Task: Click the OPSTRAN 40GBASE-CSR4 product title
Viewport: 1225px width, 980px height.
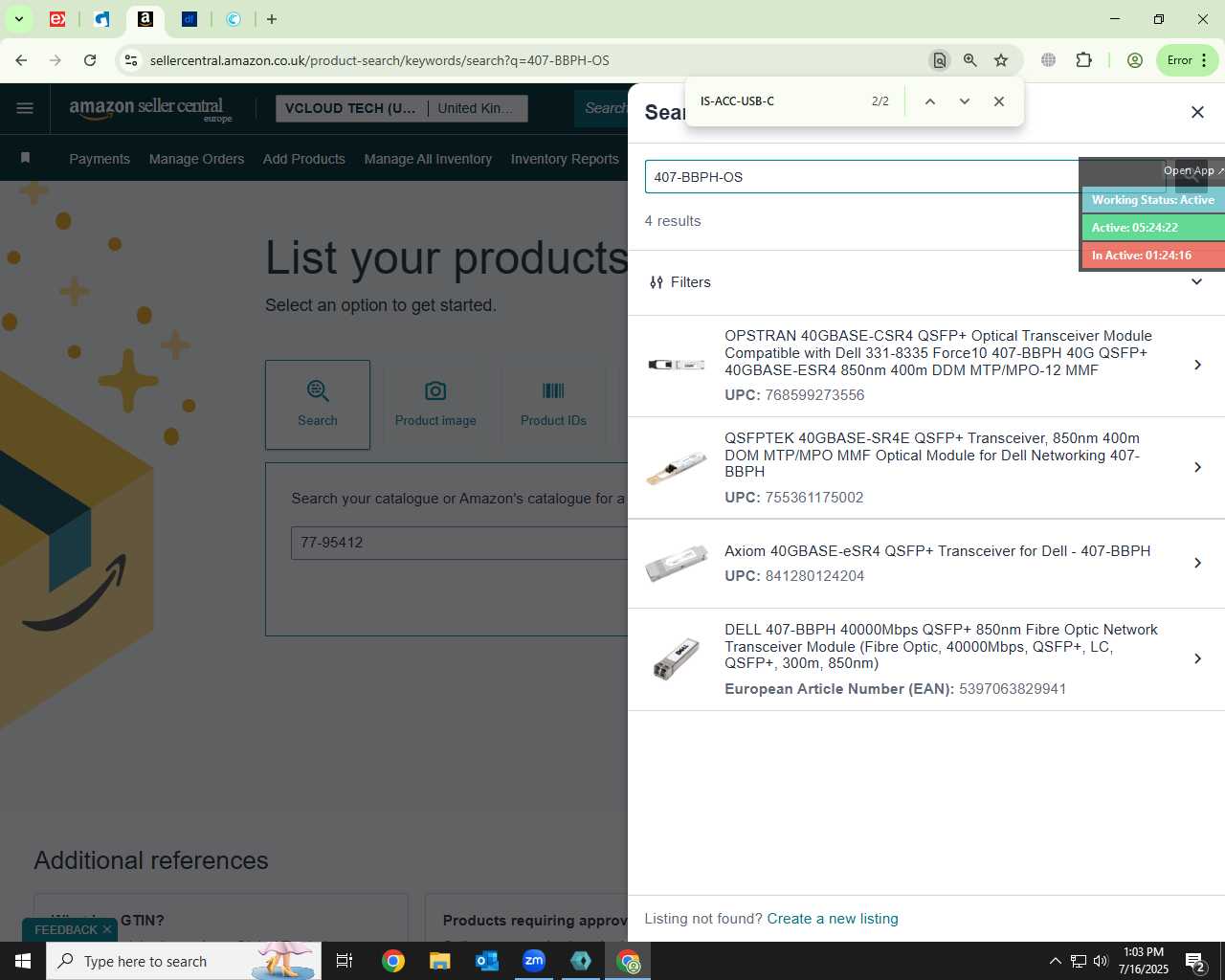Action: pyautogui.click(x=938, y=353)
